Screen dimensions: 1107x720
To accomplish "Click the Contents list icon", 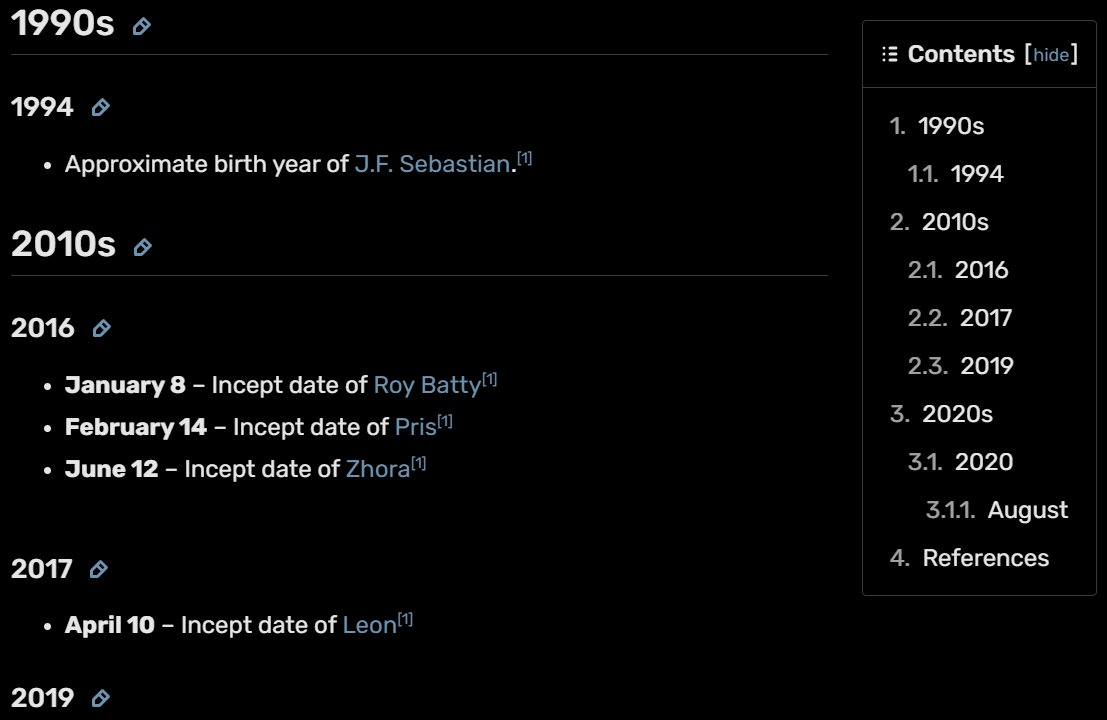I will 889,54.
